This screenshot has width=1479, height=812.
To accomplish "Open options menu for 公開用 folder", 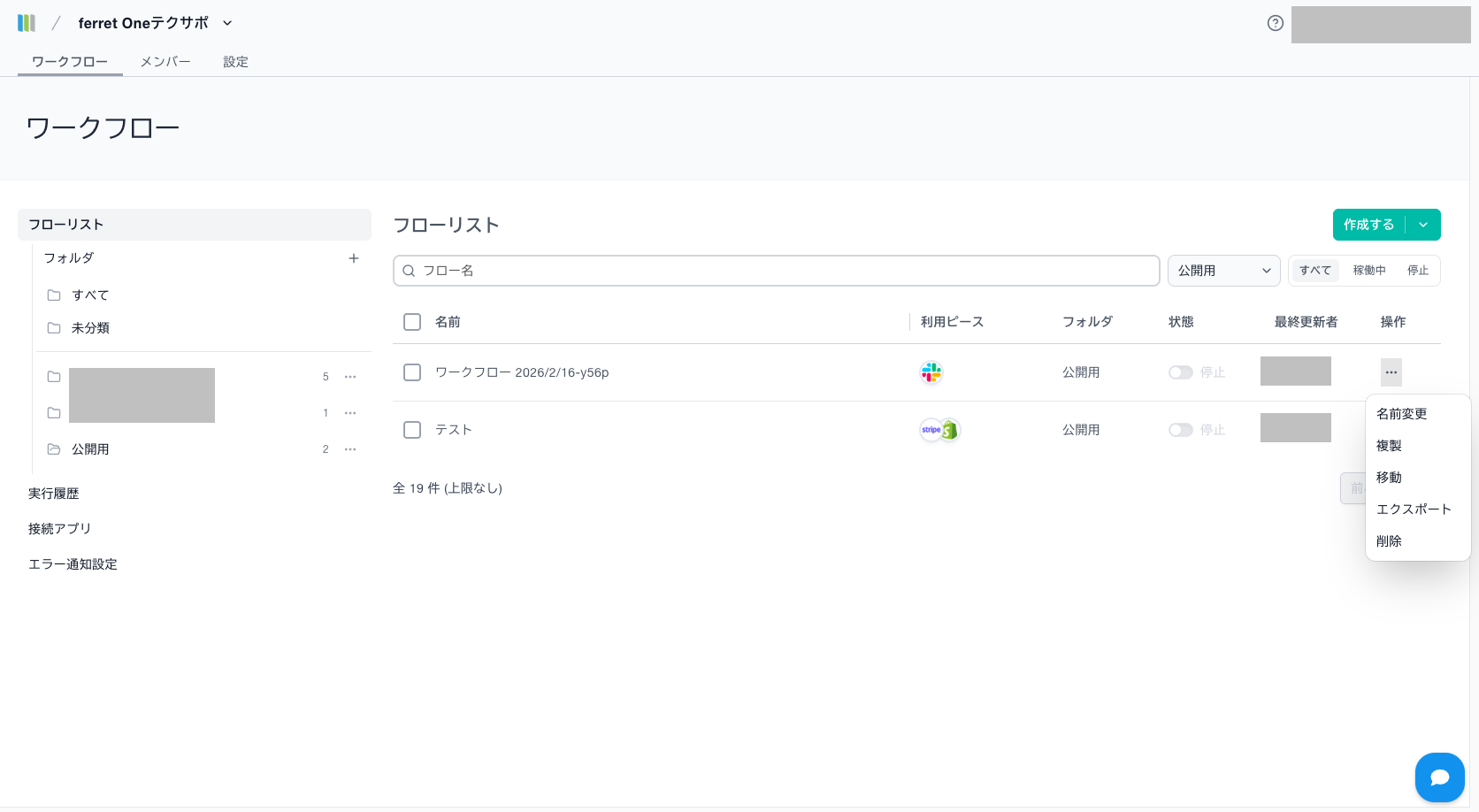I will pos(350,449).
